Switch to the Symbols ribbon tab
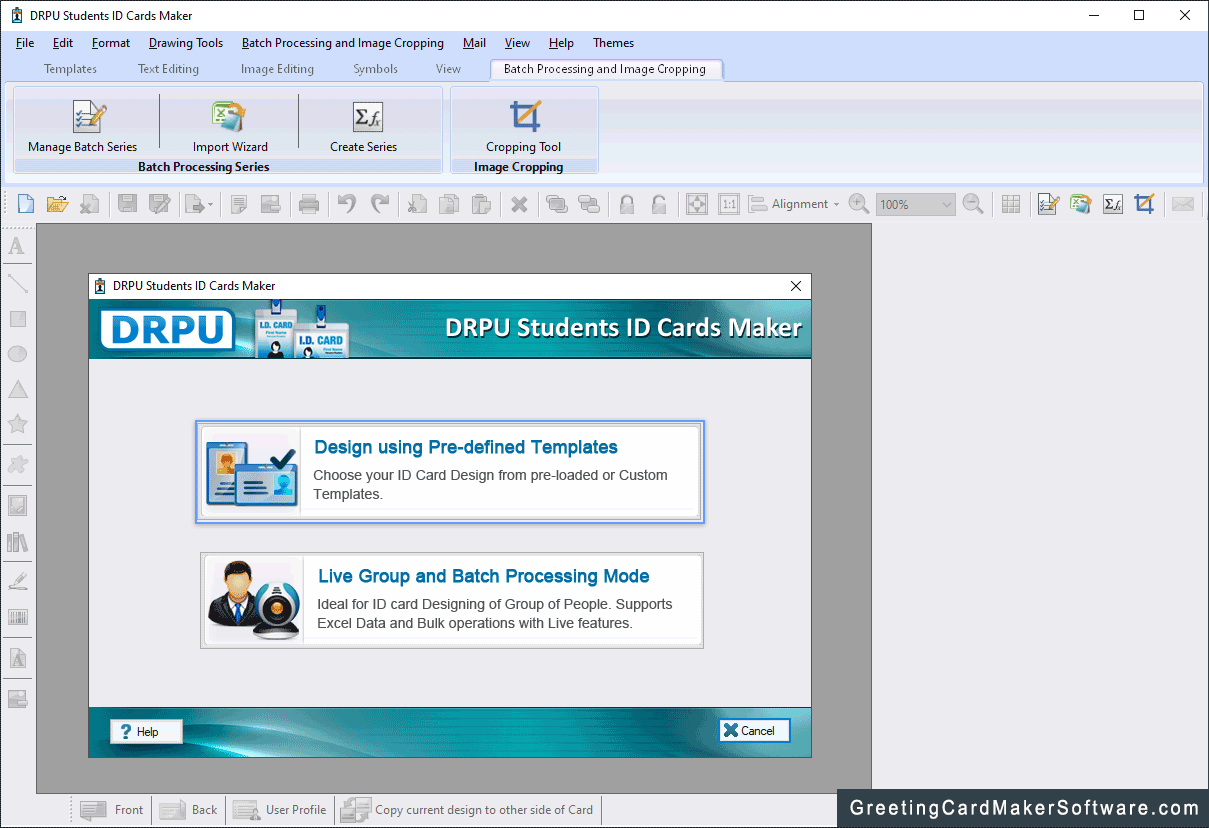This screenshot has height=828, width=1209. [375, 69]
